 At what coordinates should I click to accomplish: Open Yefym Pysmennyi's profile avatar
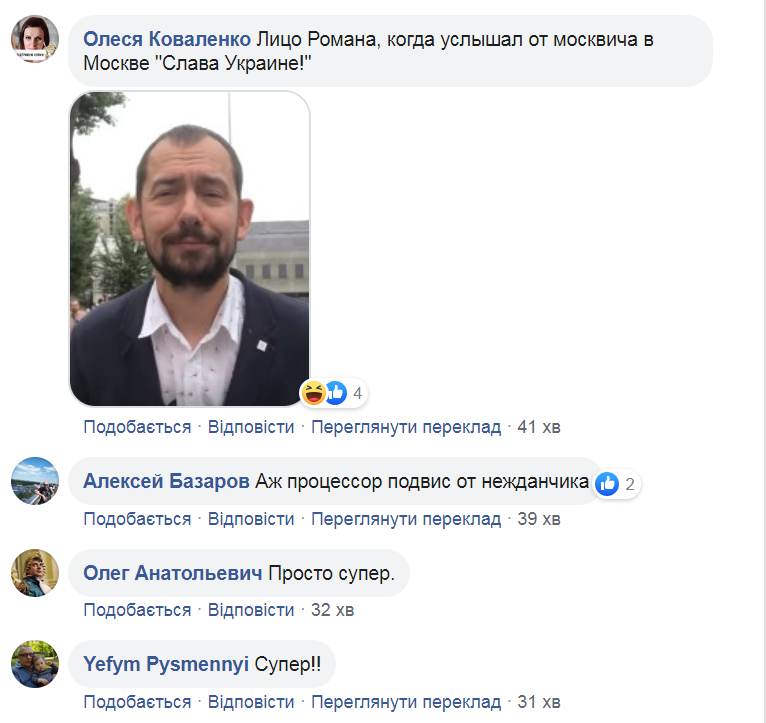click(x=35, y=664)
